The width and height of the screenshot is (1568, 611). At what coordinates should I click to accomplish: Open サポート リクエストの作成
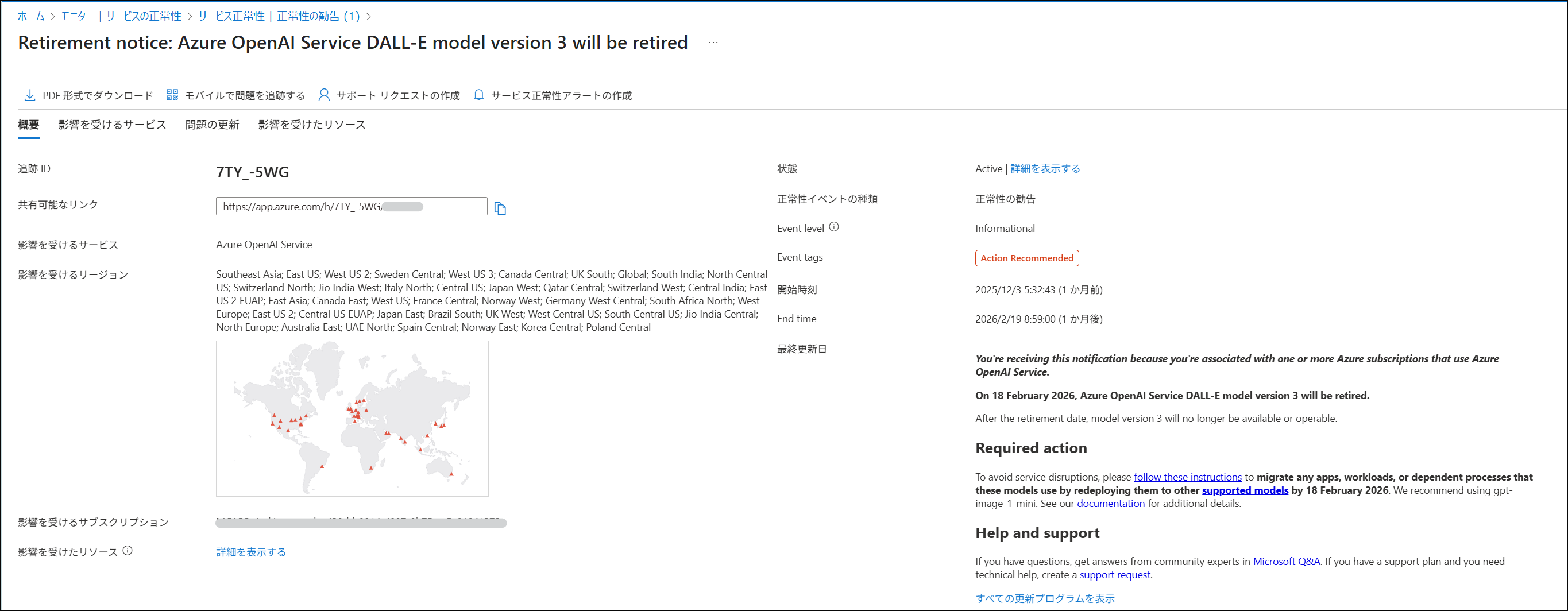(389, 95)
